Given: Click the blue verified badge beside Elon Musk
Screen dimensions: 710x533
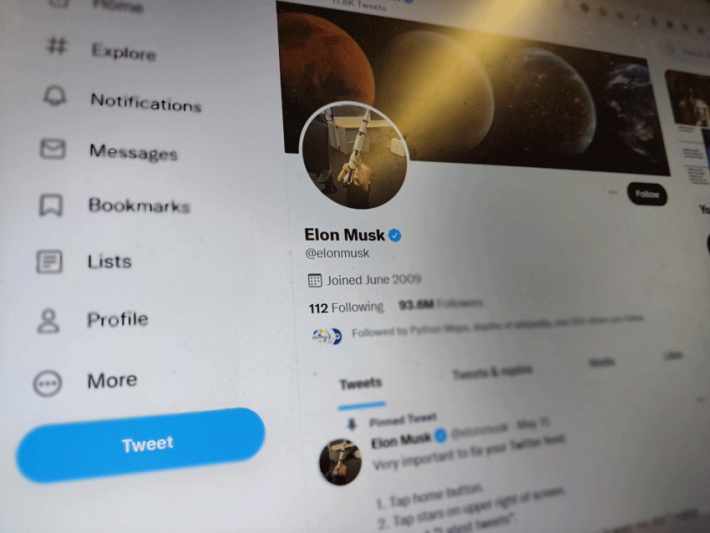Looking at the screenshot, I should [394, 235].
